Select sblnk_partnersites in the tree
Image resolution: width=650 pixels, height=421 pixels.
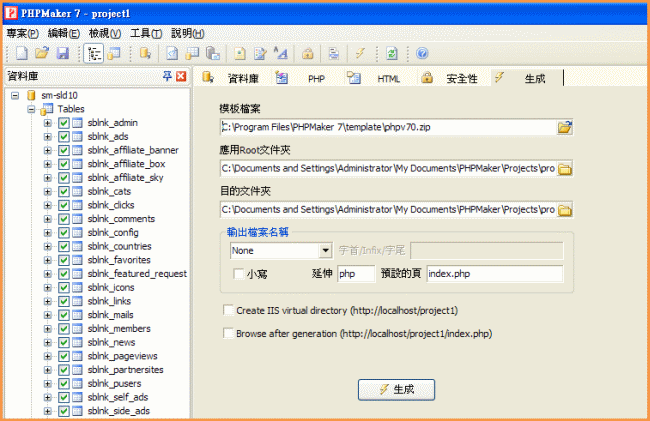(x=126, y=370)
